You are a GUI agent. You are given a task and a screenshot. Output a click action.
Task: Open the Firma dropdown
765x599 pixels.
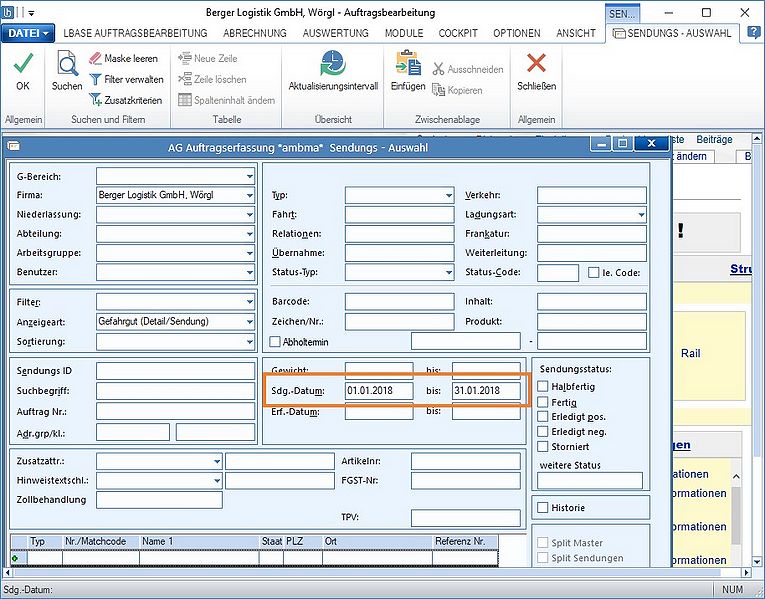249,195
